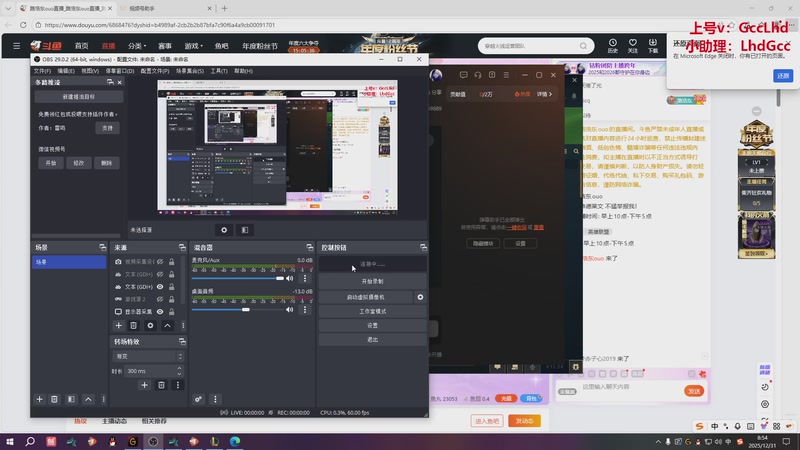Open the virtual camera settings gear
This screenshot has height=450, width=800.
[x=420, y=297]
